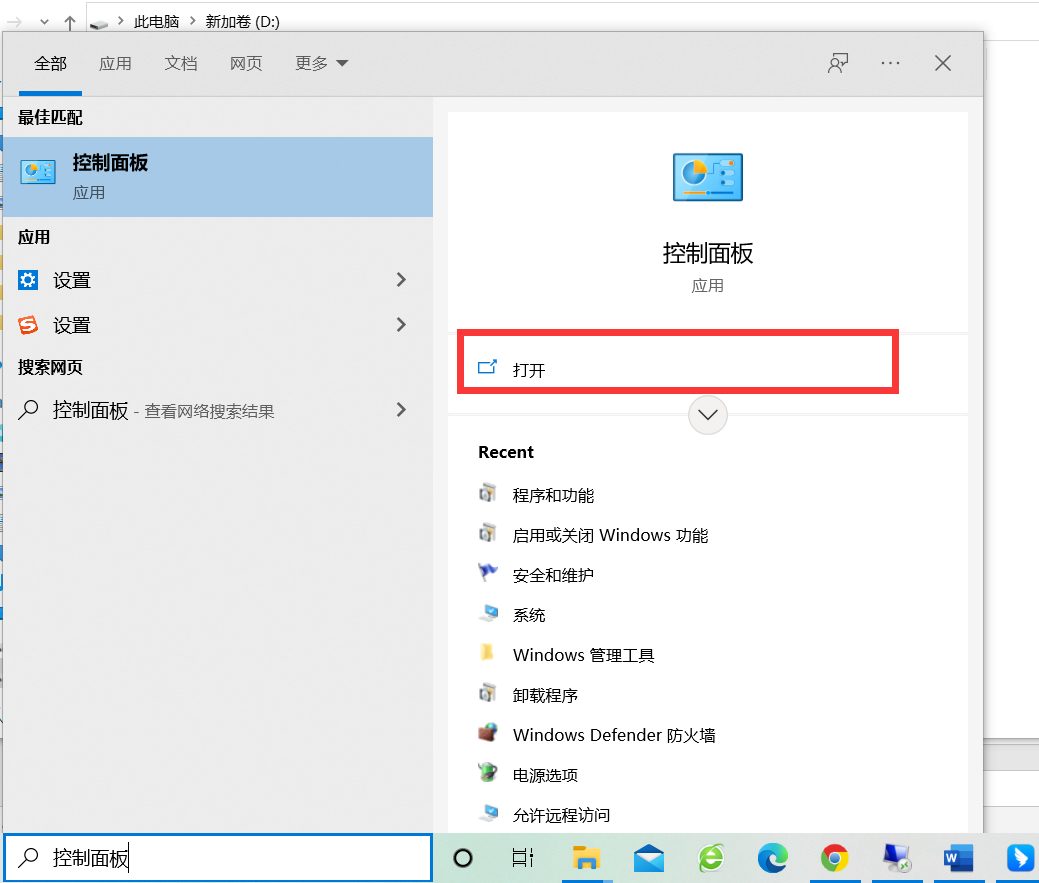Open the 控制面板 best match result
This screenshot has width=1039, height=883.
217,177
